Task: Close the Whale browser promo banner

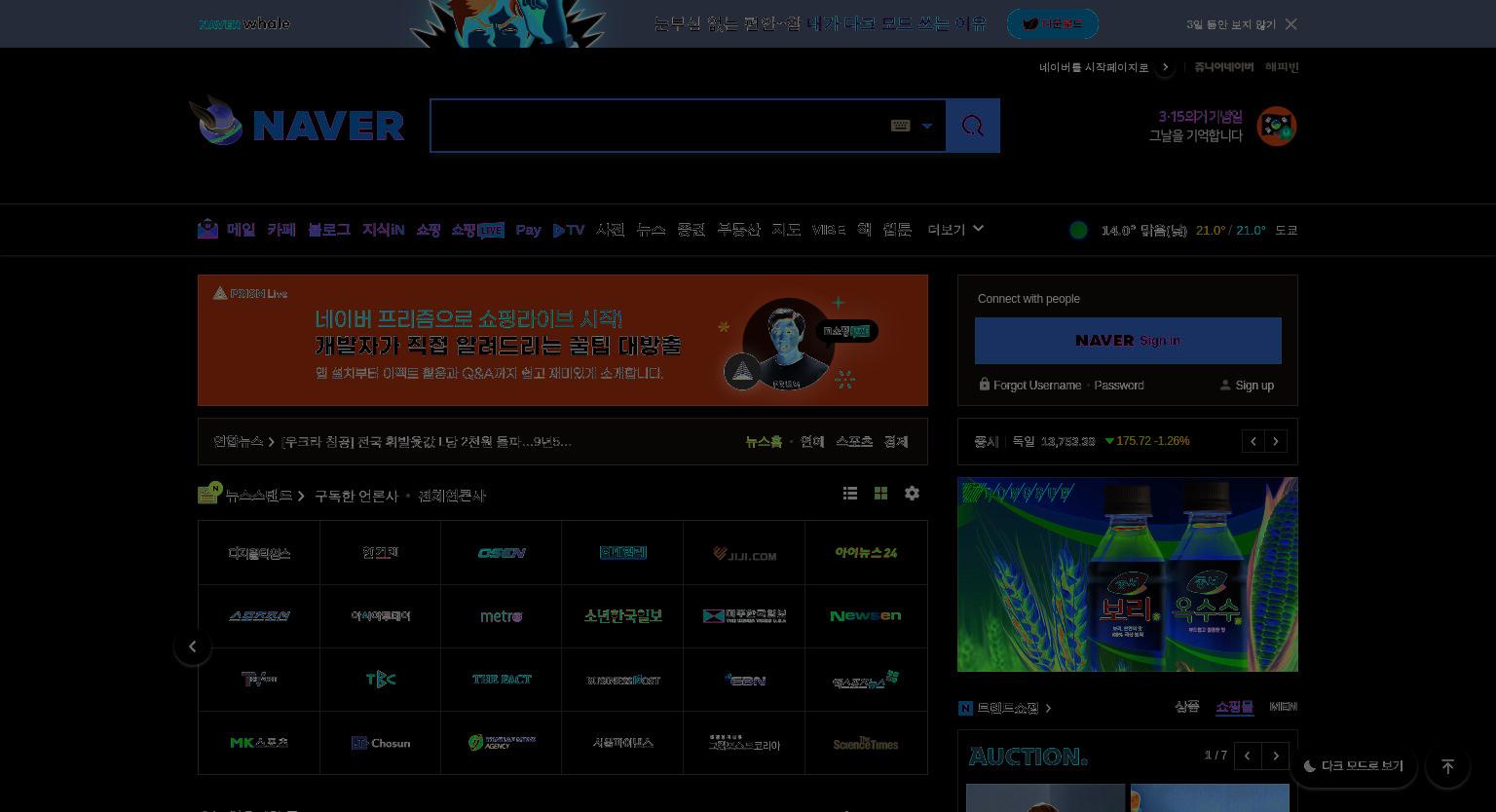Action: click(x=1291, y=24)
